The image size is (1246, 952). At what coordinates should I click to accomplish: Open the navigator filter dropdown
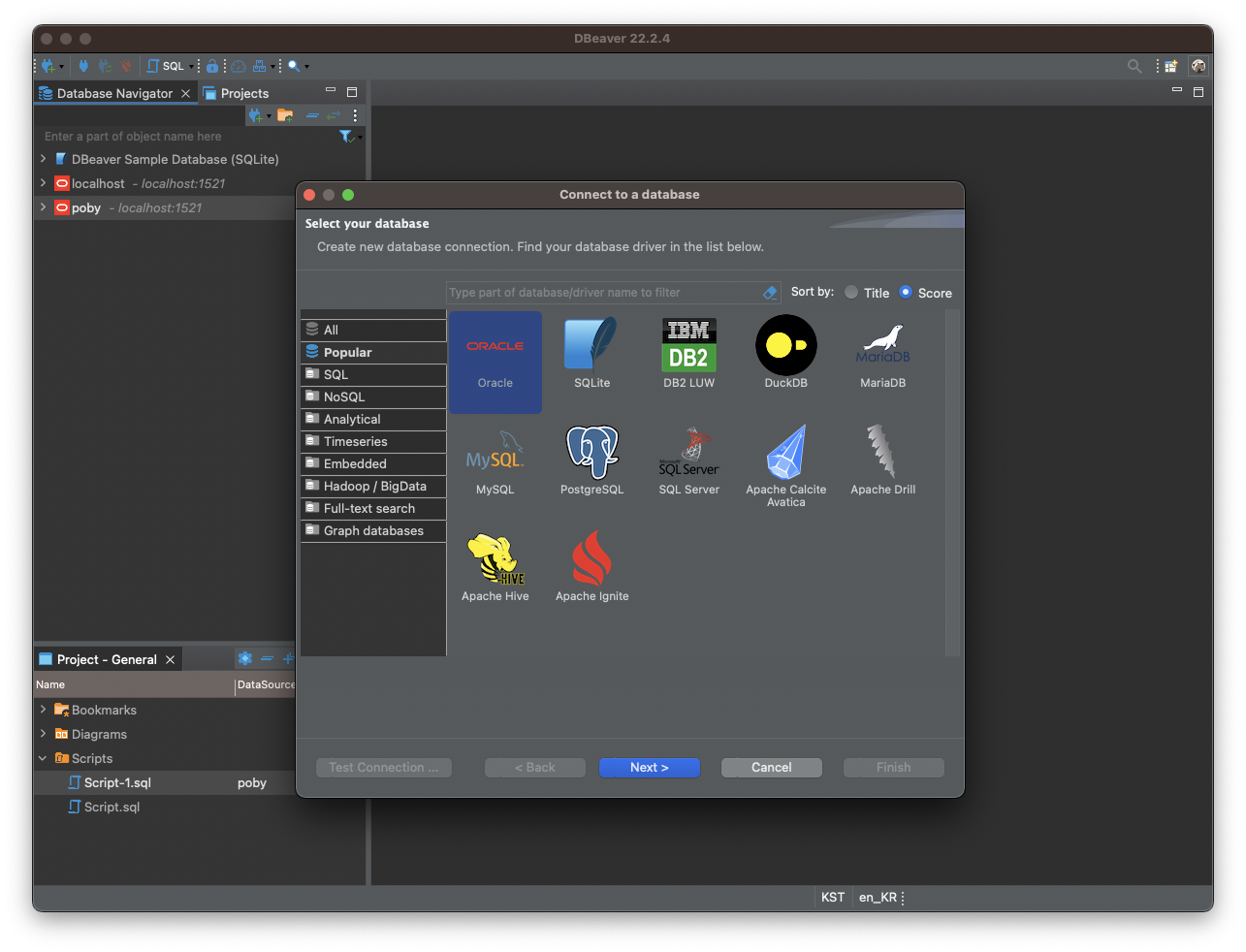(x=361, y=138)
